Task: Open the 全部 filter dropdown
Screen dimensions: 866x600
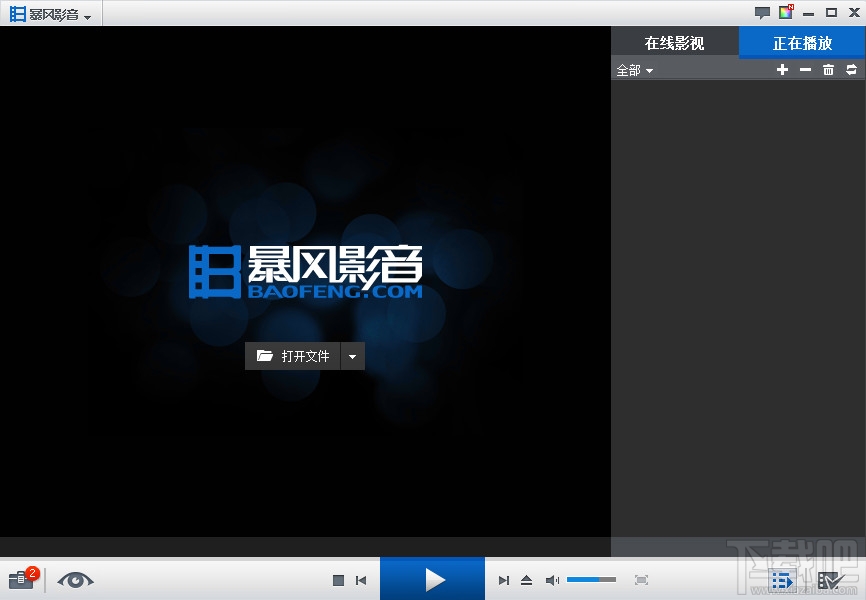Action: (x=635, y=70)
